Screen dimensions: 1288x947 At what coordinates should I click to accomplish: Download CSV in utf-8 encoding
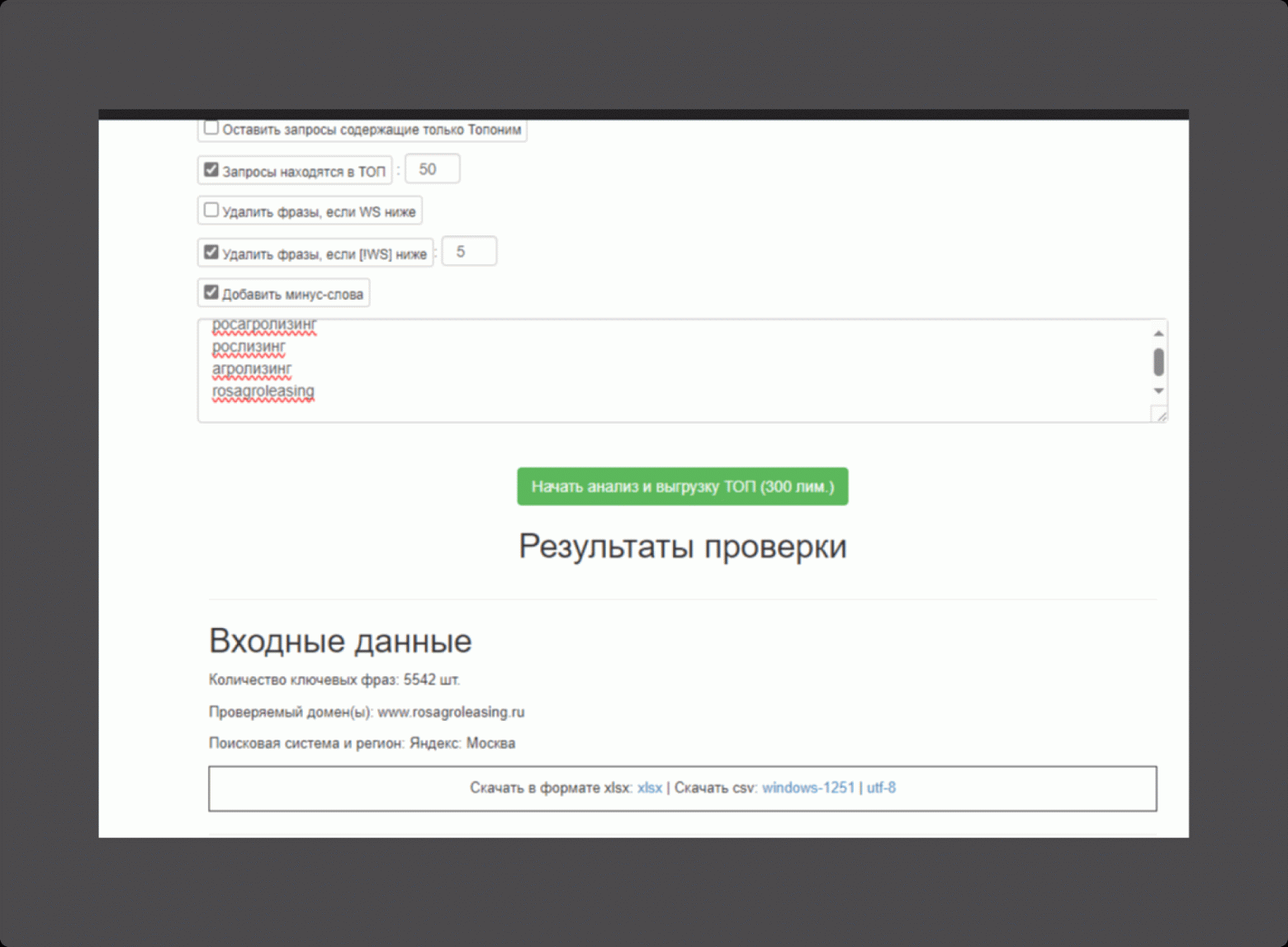click(881, 788)
